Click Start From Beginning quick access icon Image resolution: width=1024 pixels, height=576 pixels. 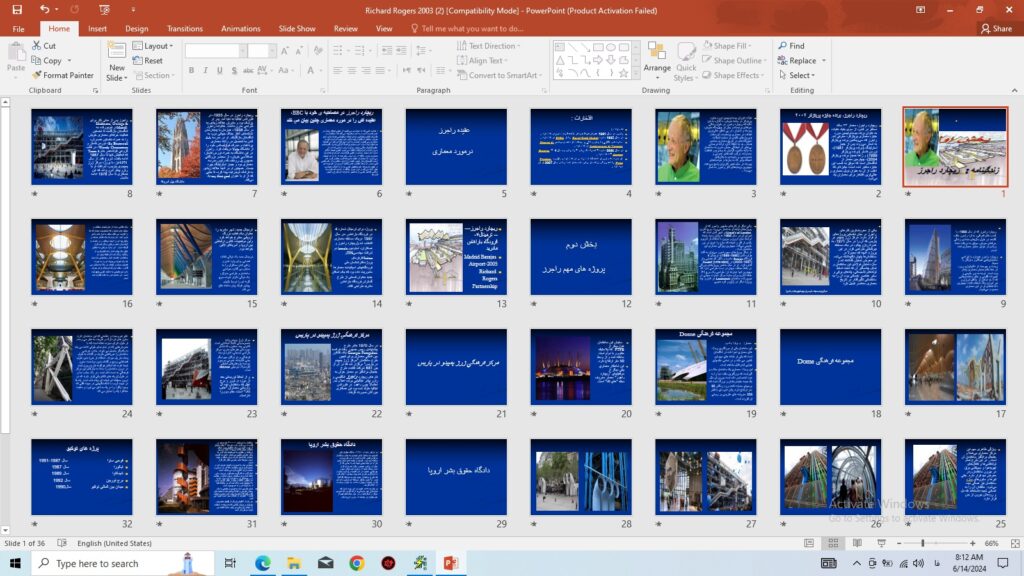(104, 10)
